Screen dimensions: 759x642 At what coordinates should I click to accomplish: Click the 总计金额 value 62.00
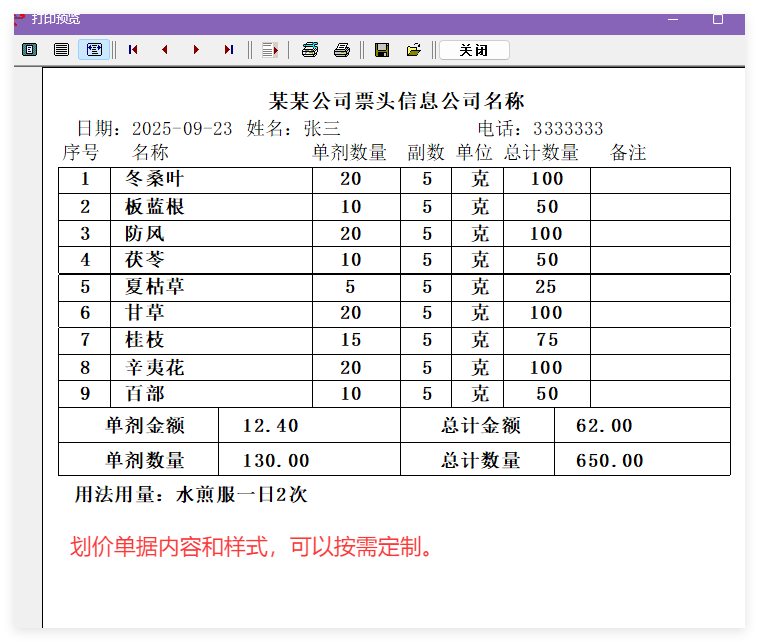tap(604, 426)
